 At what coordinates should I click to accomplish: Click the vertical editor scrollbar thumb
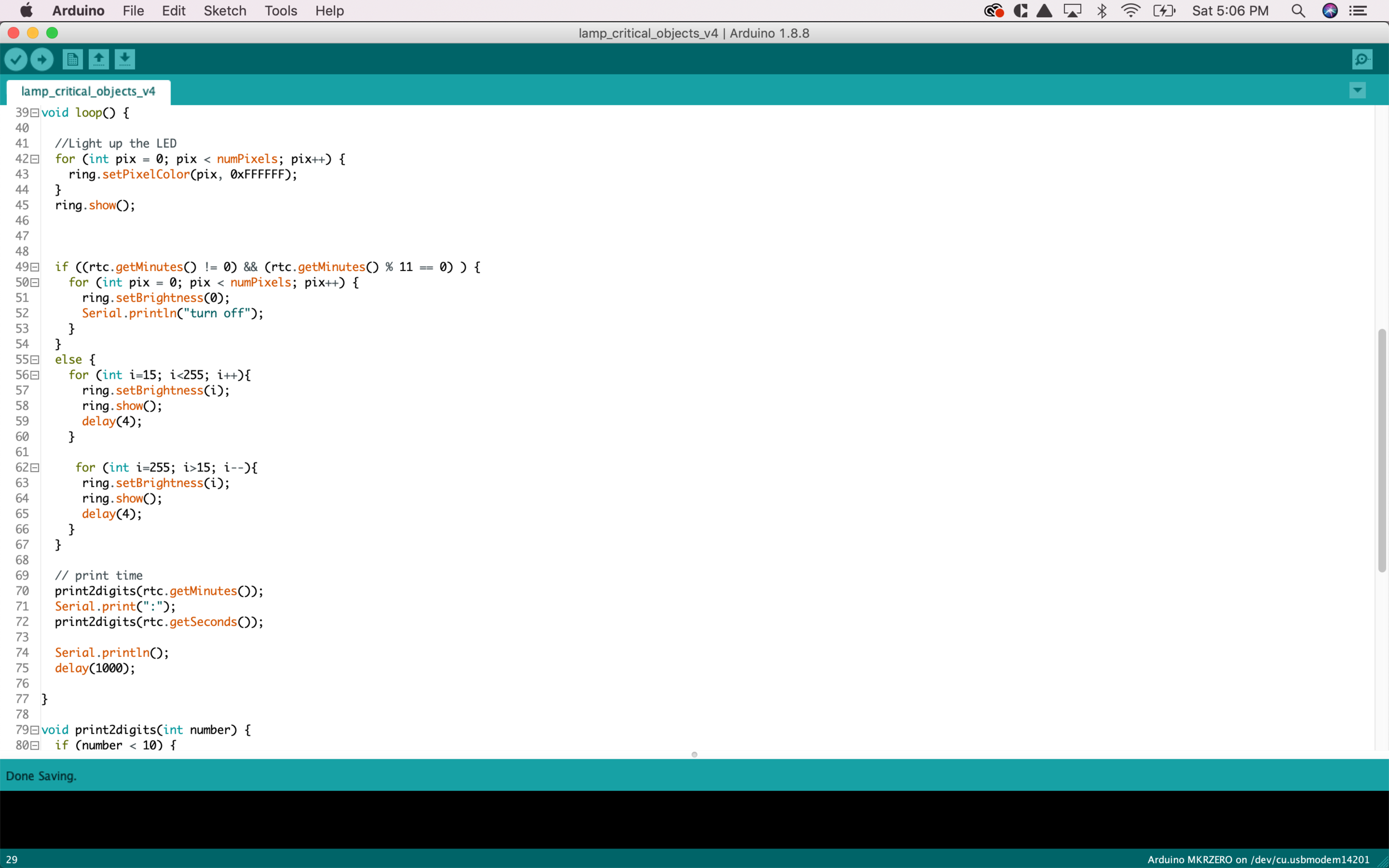click(1382, 450)
